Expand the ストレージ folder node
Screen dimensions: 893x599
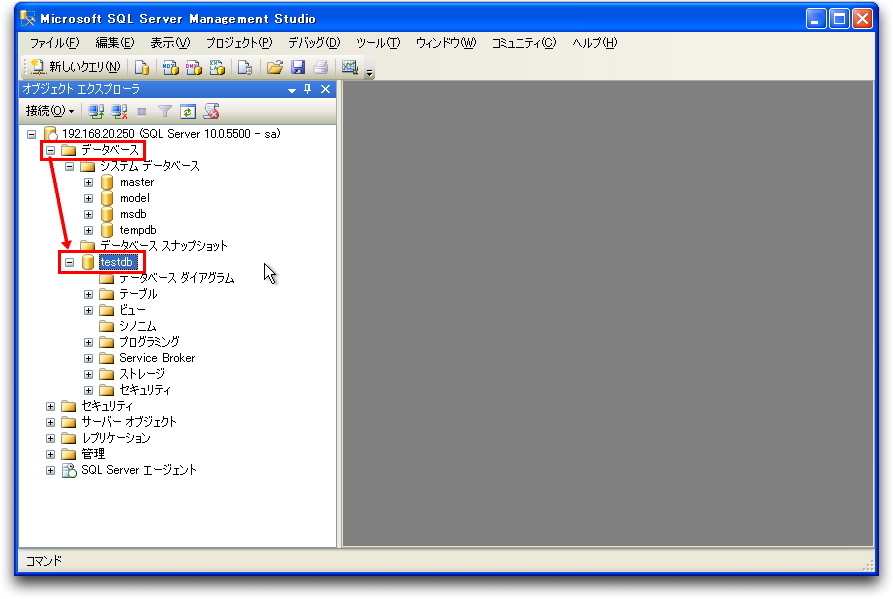(x=88, y=374)
